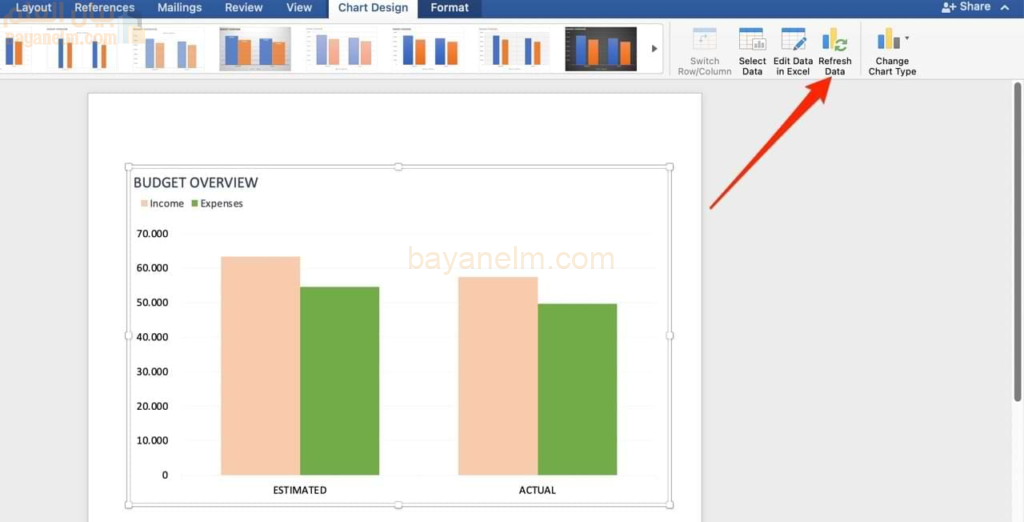Select the Expenses legend entry
The image size is (1024, 522).
[x=216, y=204]
